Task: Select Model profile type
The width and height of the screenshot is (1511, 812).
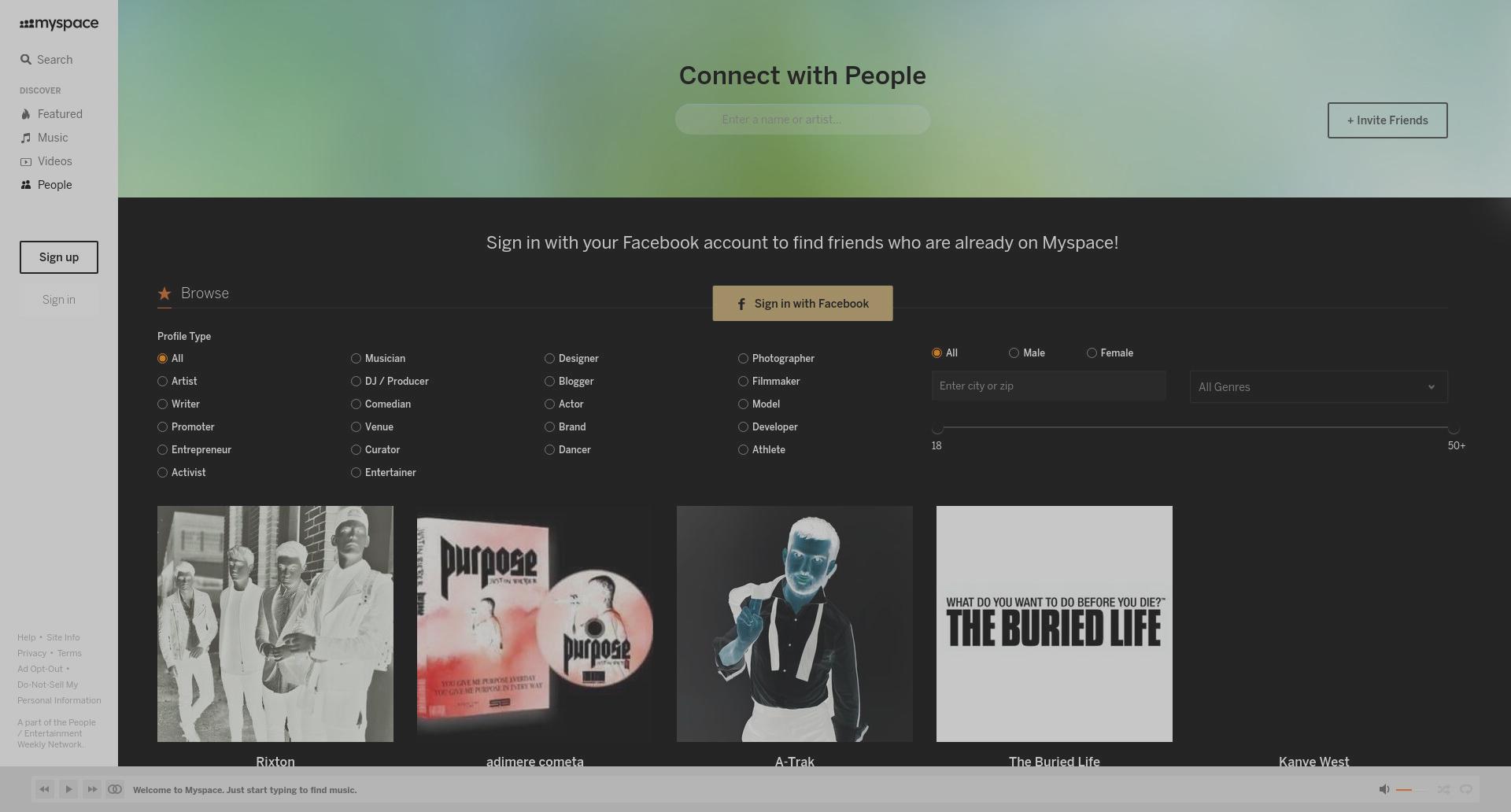Action: (x=743, y=404)
